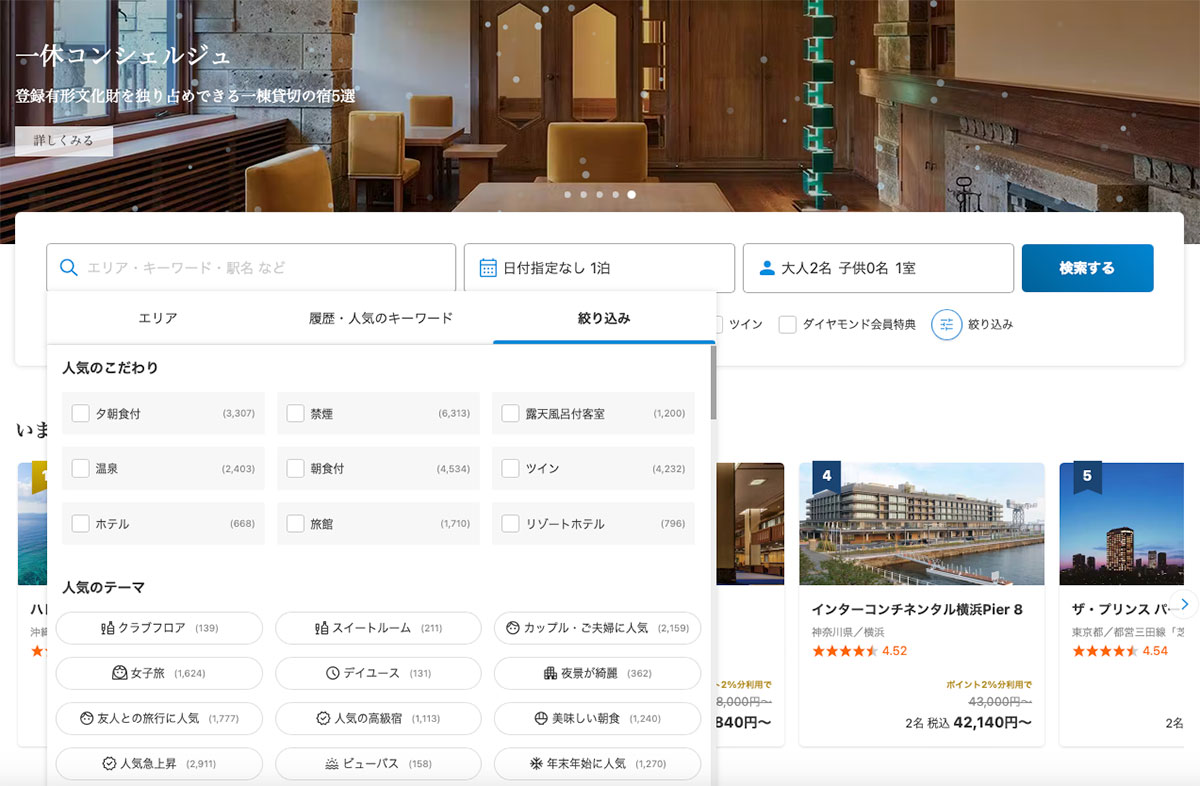Check the リゾートホテル checkbox
This screenshot has height=786, width=1200.
(510, 523)
